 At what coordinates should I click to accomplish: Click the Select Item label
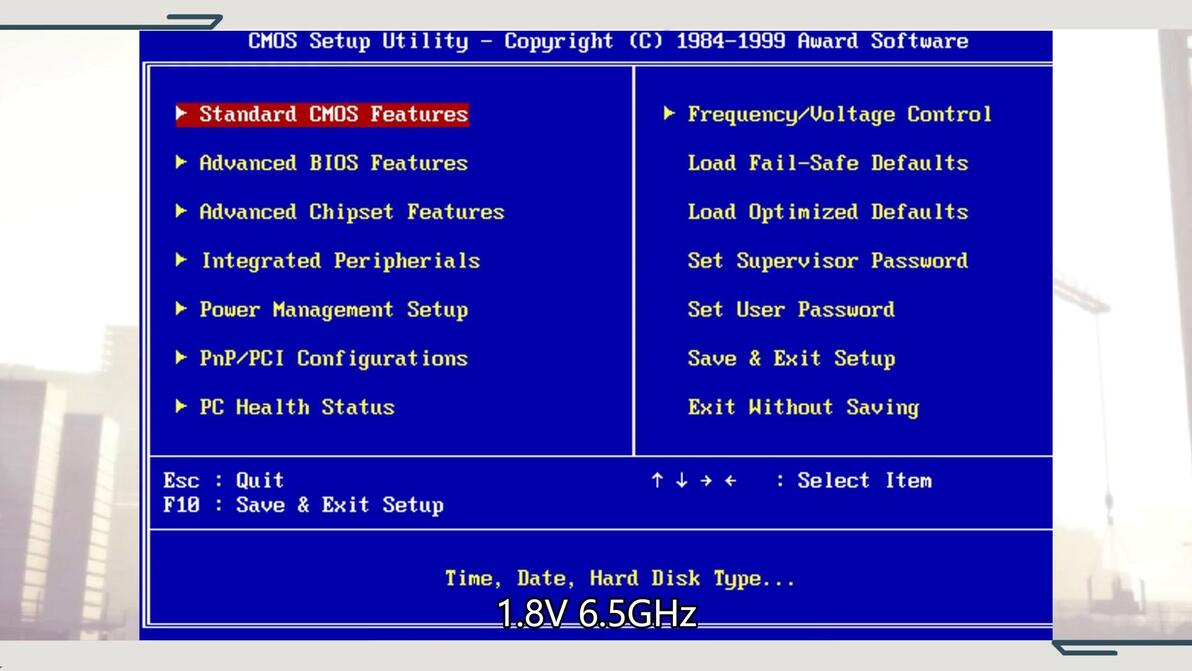click(864, 480)
